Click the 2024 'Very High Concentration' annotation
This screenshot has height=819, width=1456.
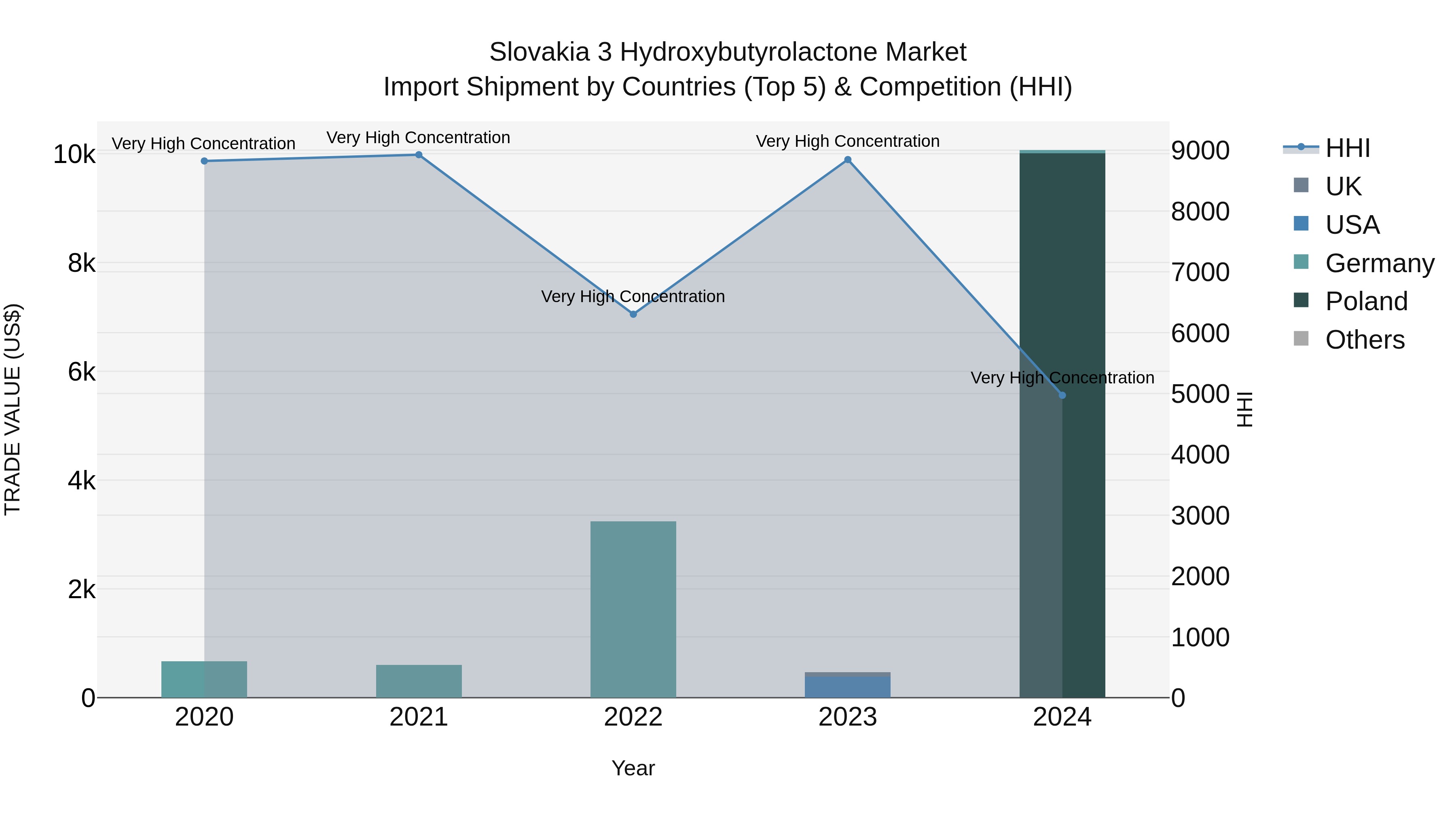pyautogui.click(x=1062, y=378)
